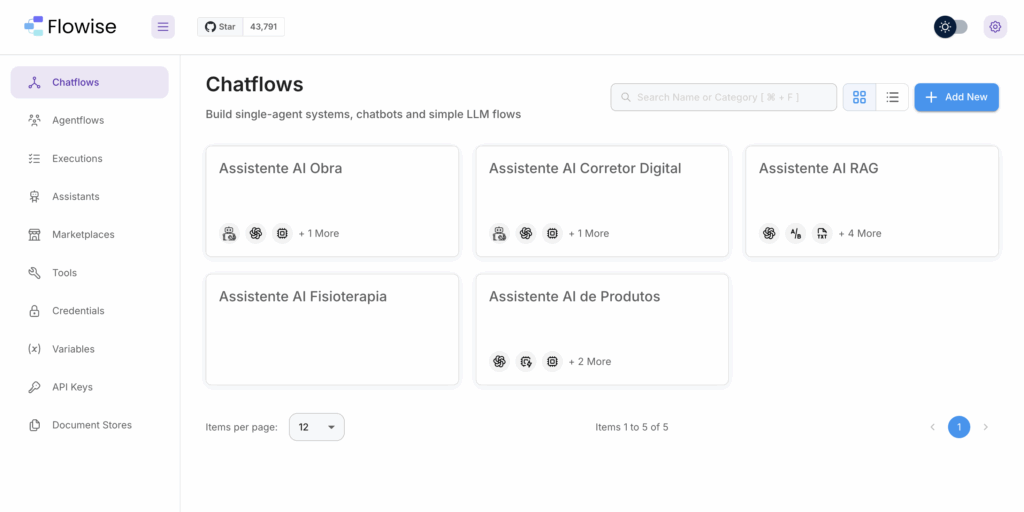Toggle dark mode switch
Image resolution: width=1024 pixels, height=512 pixels.
tap(951, 27)
